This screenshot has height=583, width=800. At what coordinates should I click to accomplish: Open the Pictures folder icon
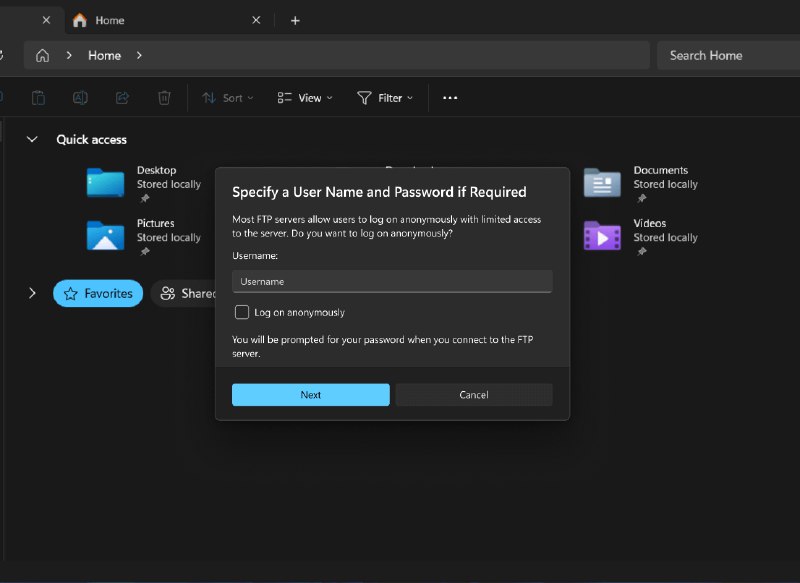point(105,235)
